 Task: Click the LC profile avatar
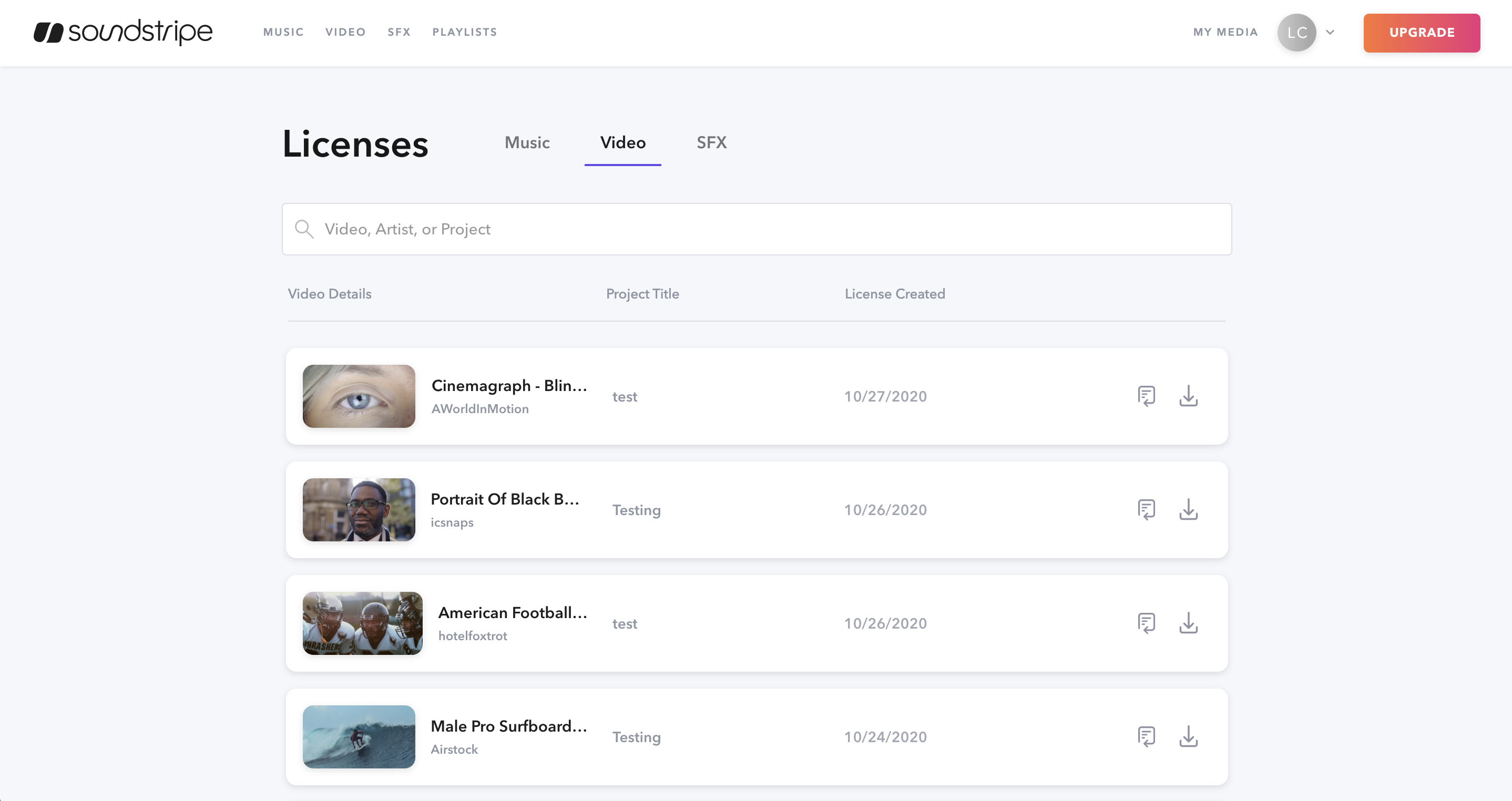[1296, 33]
